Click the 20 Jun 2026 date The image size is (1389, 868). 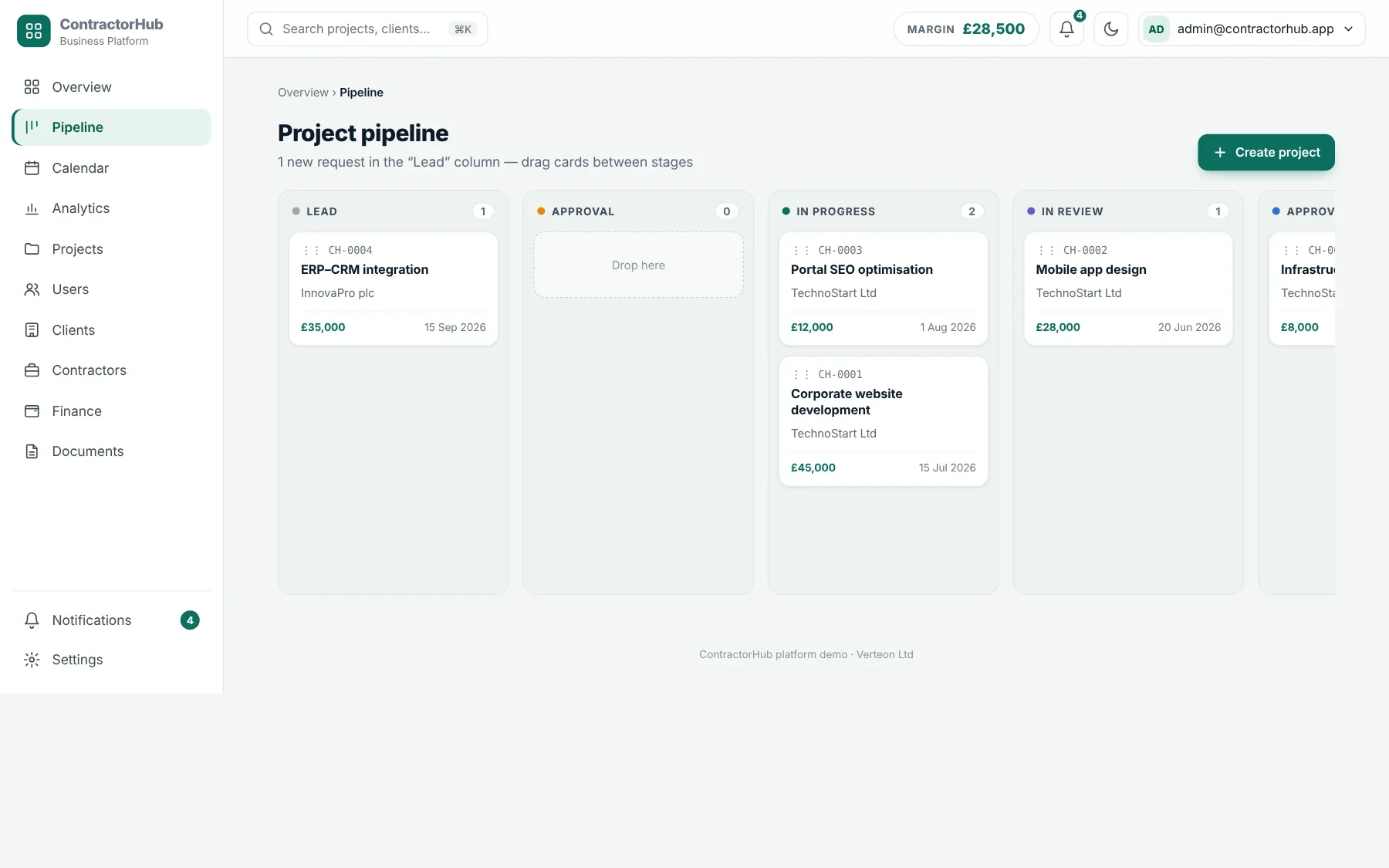click(x=1189, y=327)
